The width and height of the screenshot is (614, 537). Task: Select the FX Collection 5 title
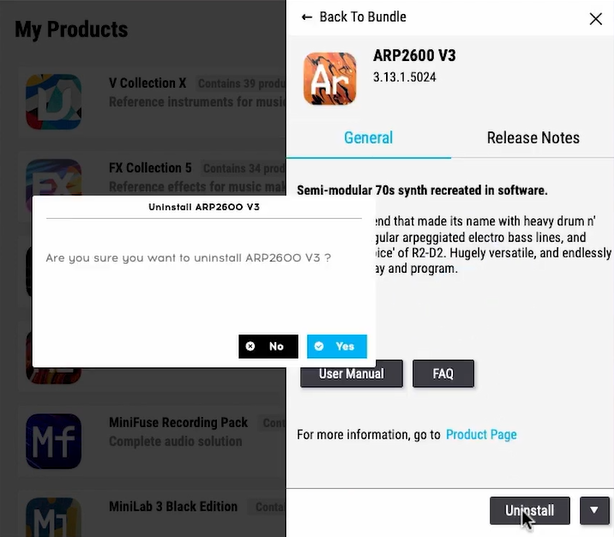coord(150,168)
